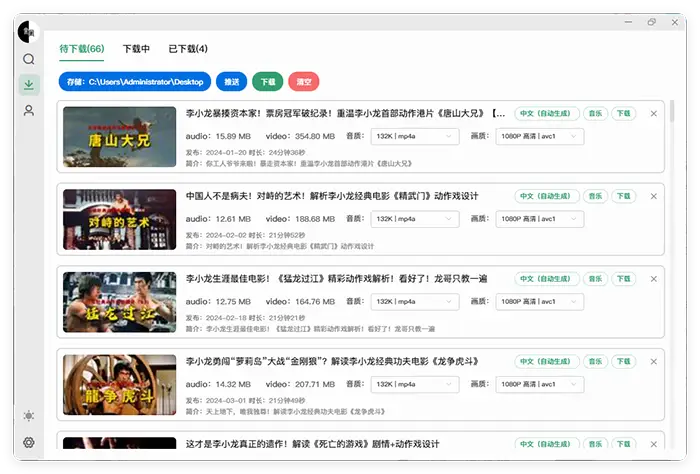This screenshot has width=700, height=474.
Task: Click title 中国人不是病夫！对峙的艺术
Action: click(332, 196)
